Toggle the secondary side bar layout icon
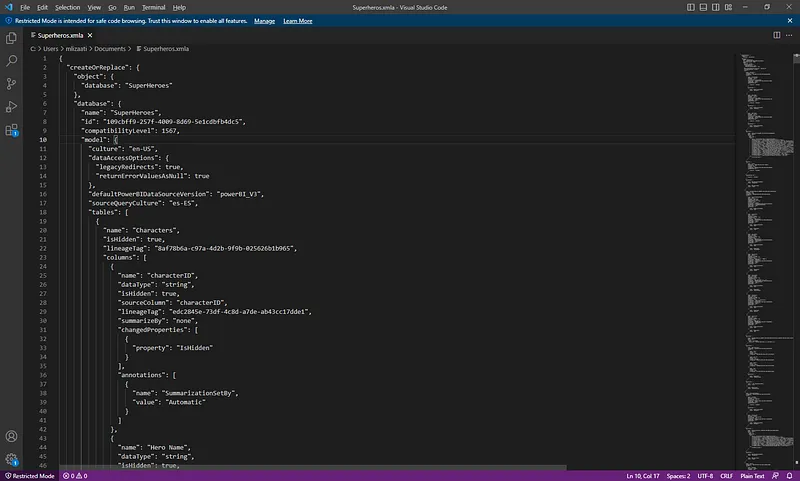The width and height of the screenshot is (800, 481). (x=716, y=7)
